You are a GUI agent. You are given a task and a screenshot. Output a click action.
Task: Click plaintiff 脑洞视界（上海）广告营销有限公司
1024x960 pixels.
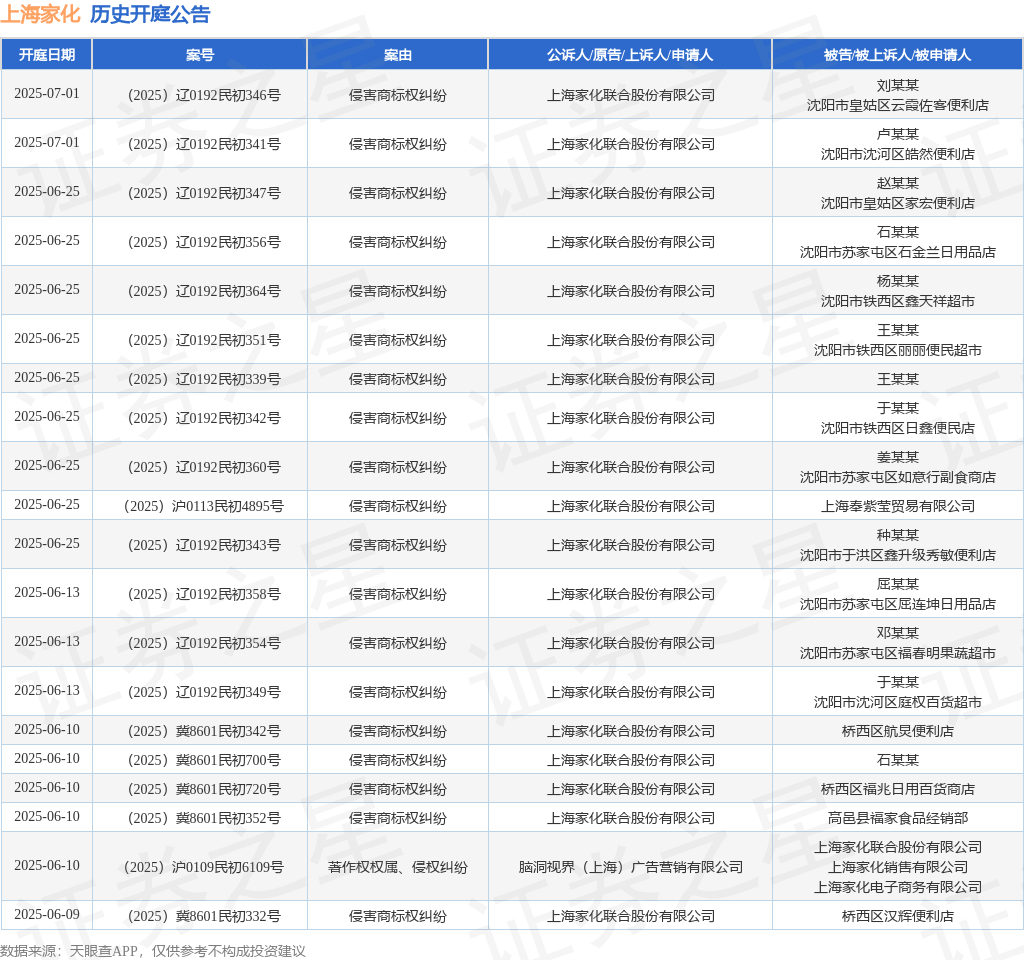click(x=630, y=867)
